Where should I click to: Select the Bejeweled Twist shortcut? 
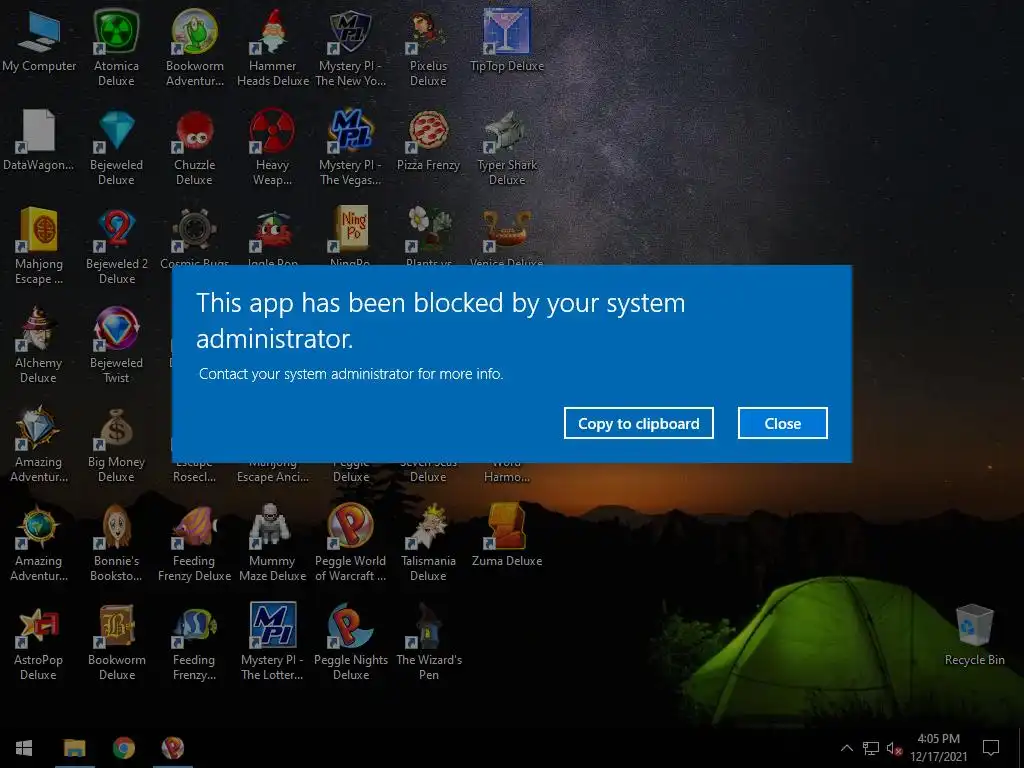tap(116, 345)
